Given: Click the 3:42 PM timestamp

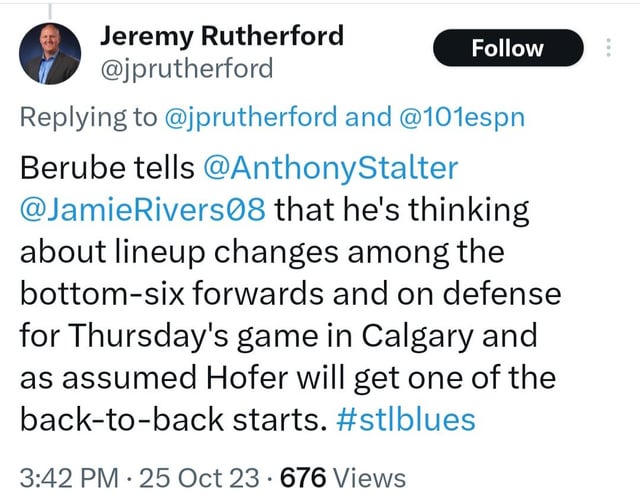Looking at the screenshot, I should tap(69, 478).
